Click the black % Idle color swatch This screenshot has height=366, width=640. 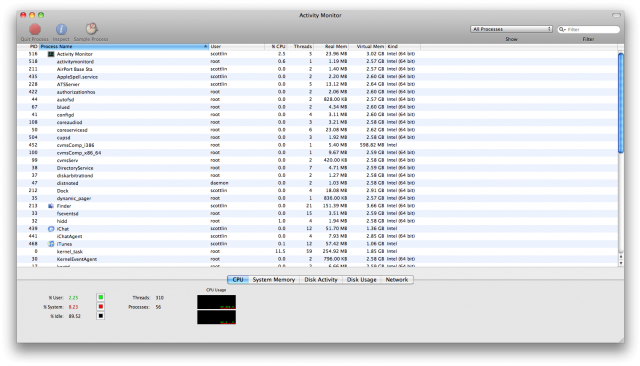coord(100,316)
